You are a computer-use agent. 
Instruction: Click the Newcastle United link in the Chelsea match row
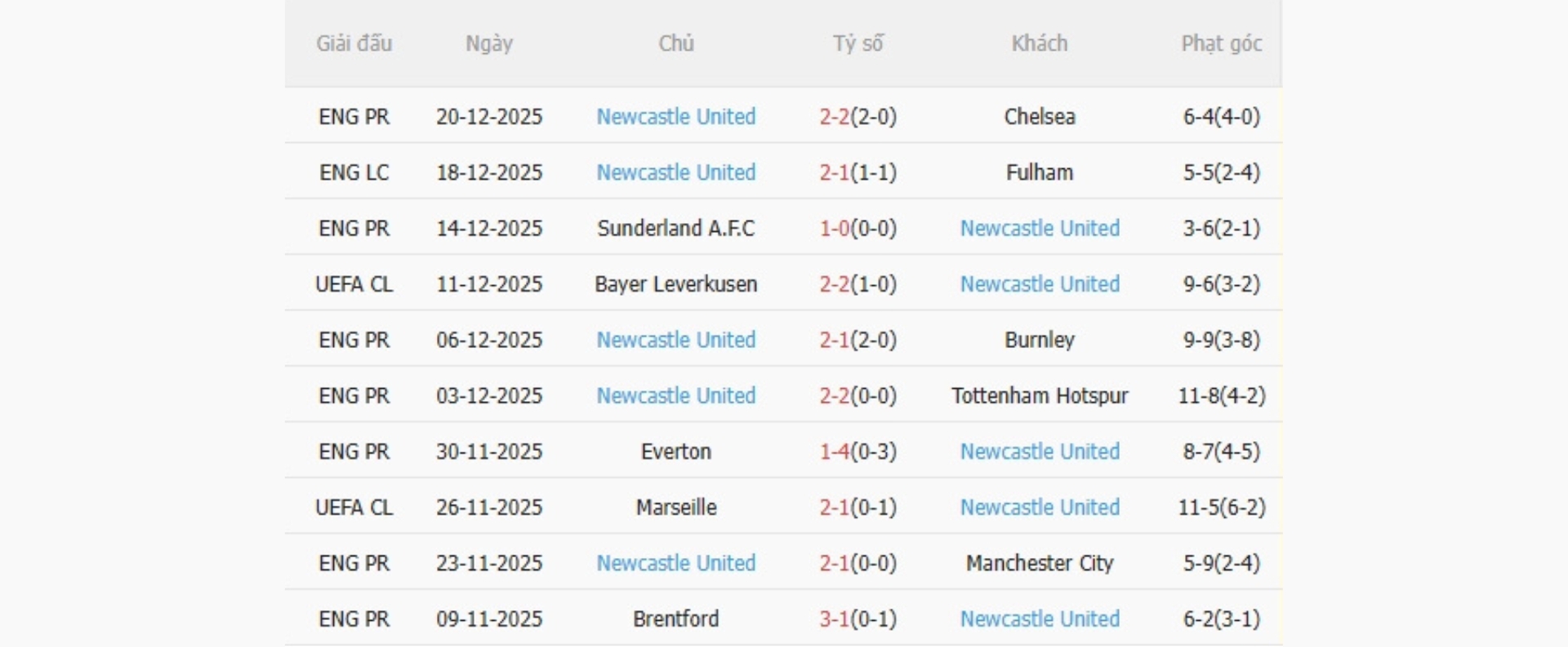tap(676, 117)
